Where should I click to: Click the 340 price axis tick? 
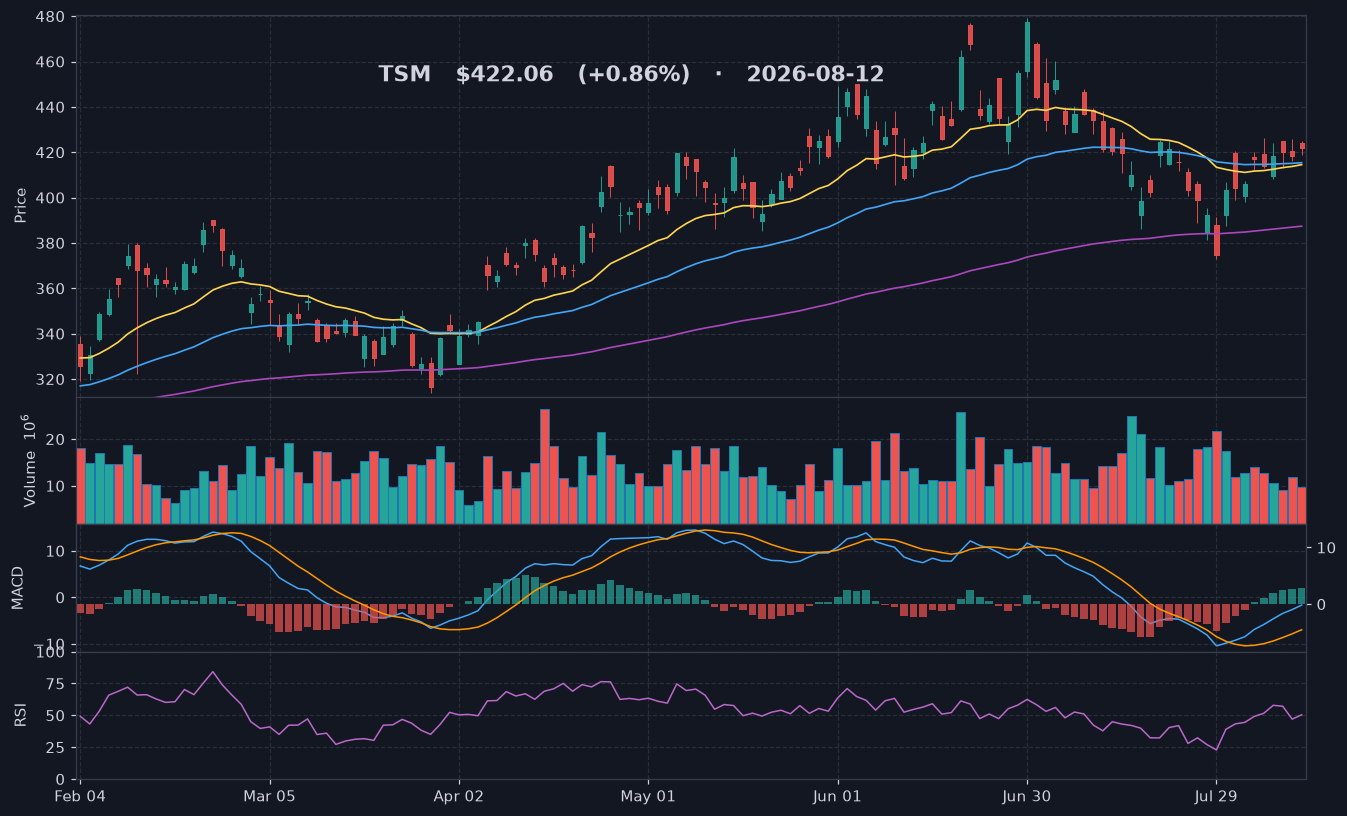(x=50, y=334)
